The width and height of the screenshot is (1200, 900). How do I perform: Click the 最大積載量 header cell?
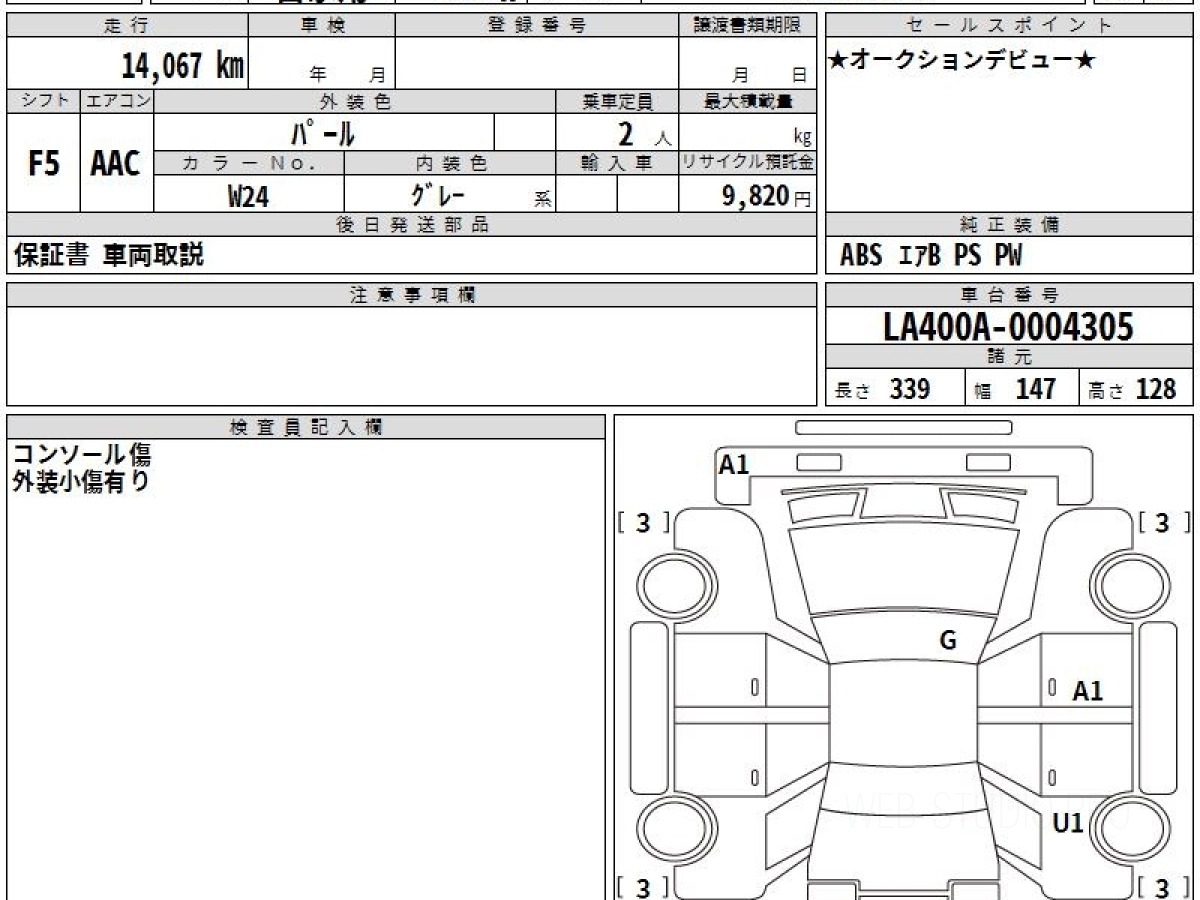747,101
